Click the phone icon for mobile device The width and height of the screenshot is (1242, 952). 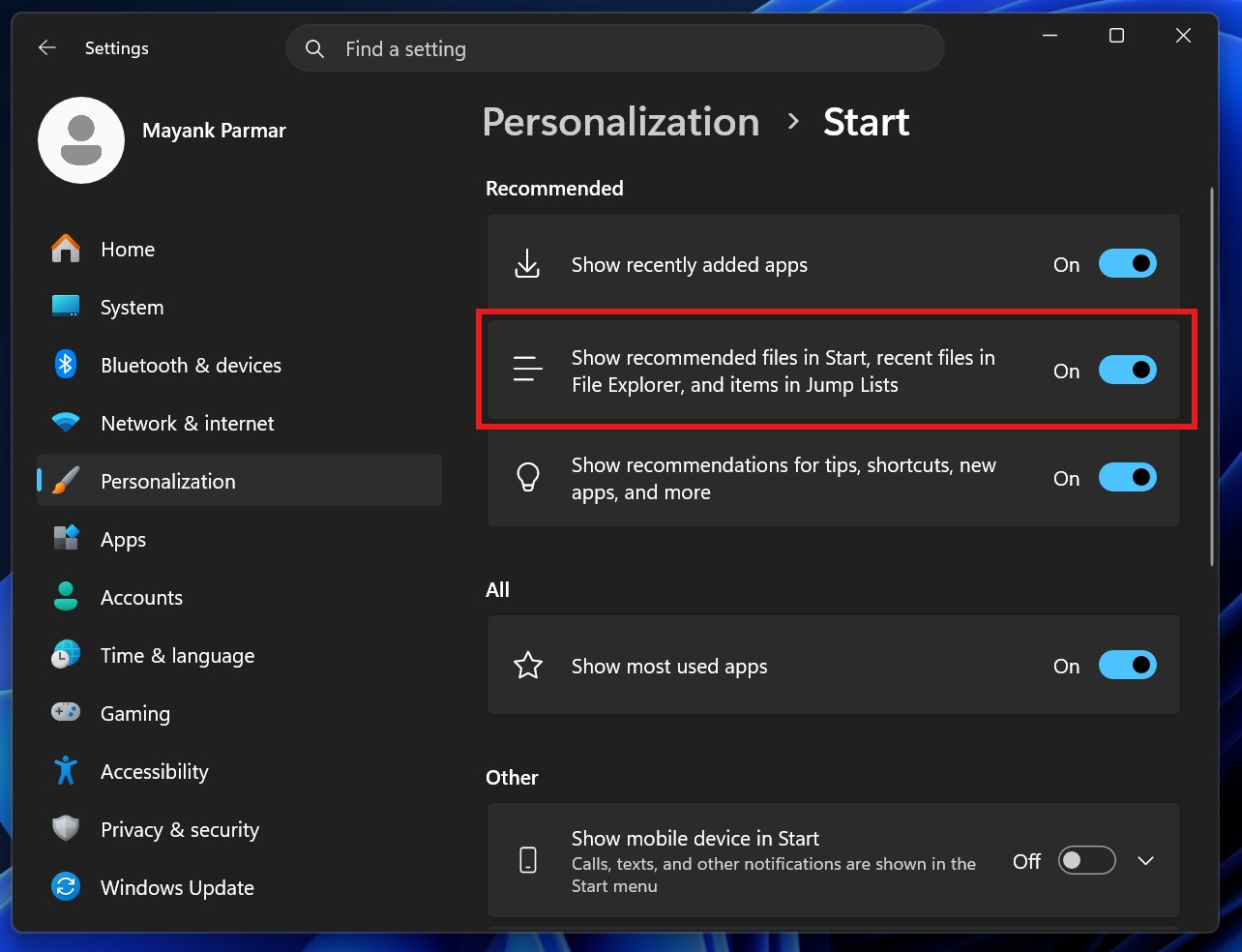click(528, 860)
